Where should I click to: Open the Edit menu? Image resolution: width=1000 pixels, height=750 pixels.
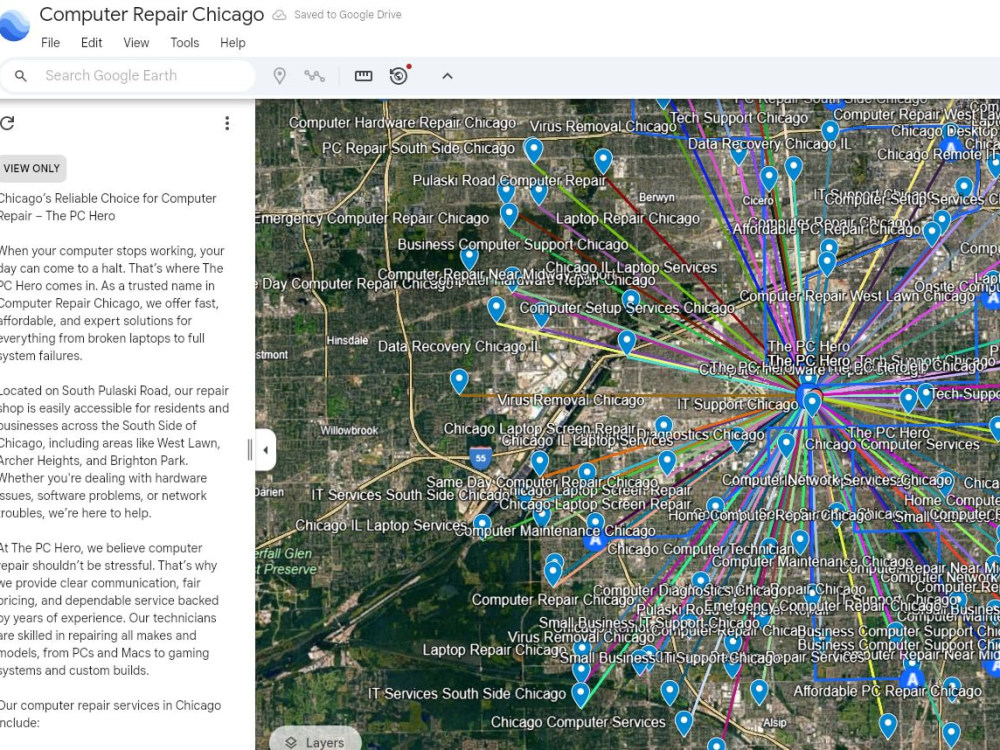91,43
